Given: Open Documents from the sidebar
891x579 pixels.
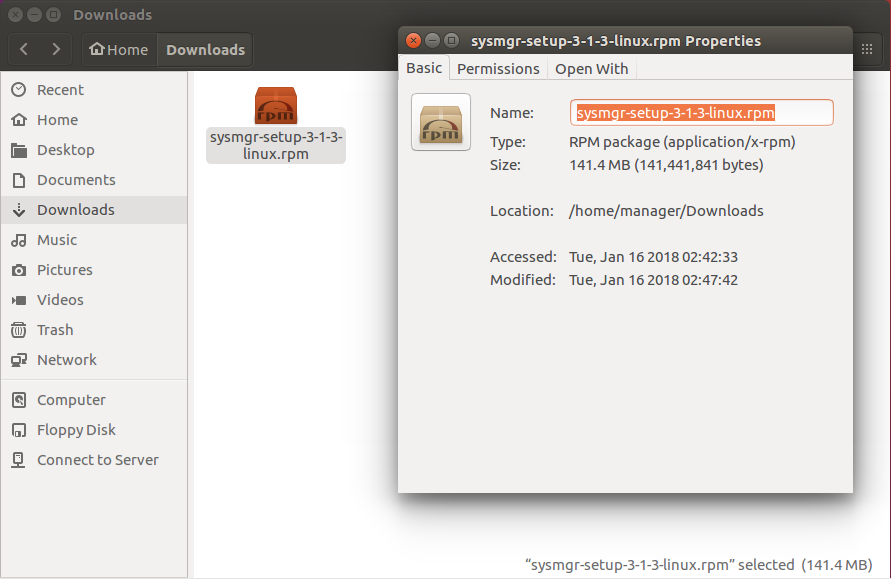Looking at the screenshot, I should pyautogui.click(x=94, y=180).
